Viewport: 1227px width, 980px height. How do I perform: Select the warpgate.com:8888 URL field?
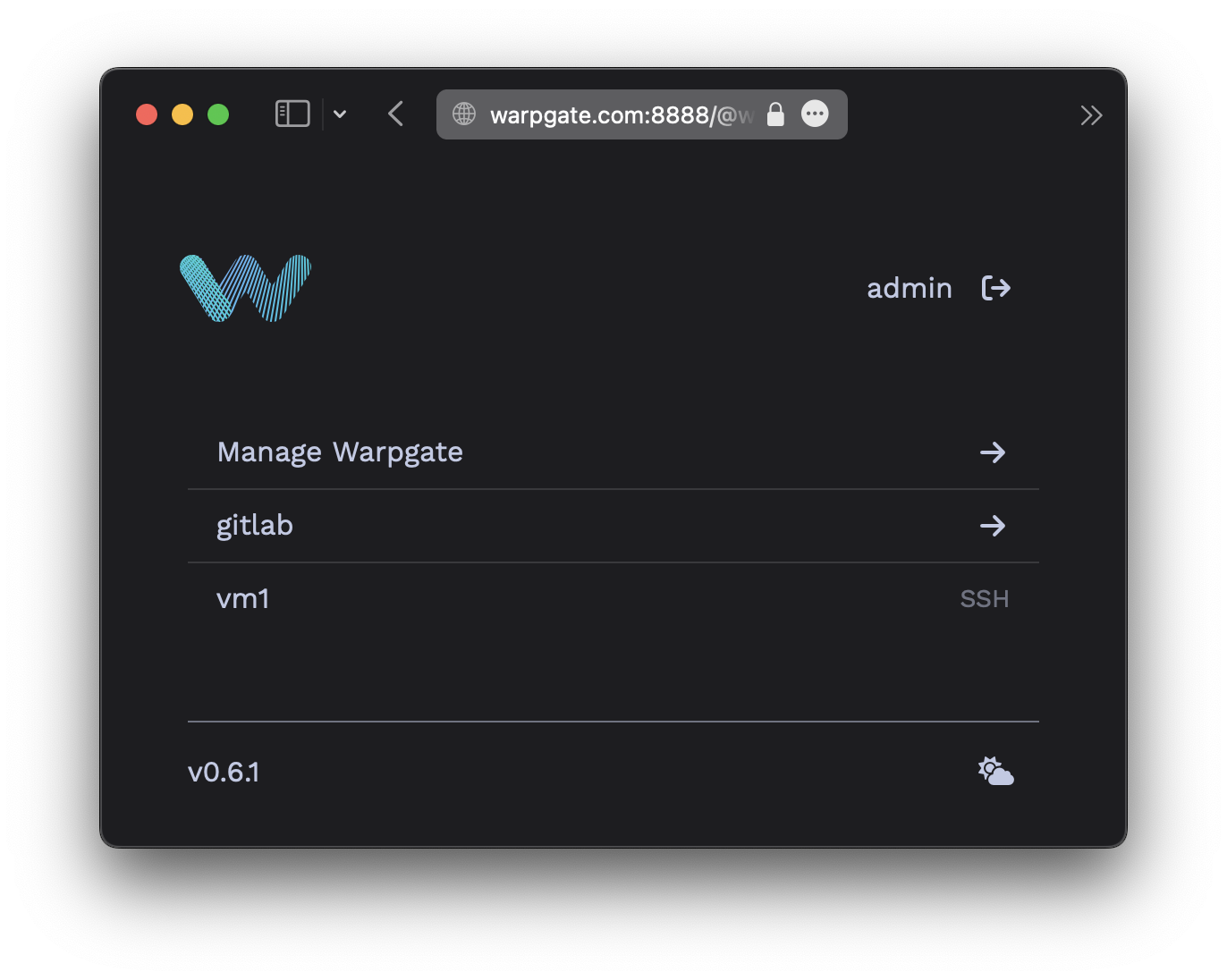(641, 114)
